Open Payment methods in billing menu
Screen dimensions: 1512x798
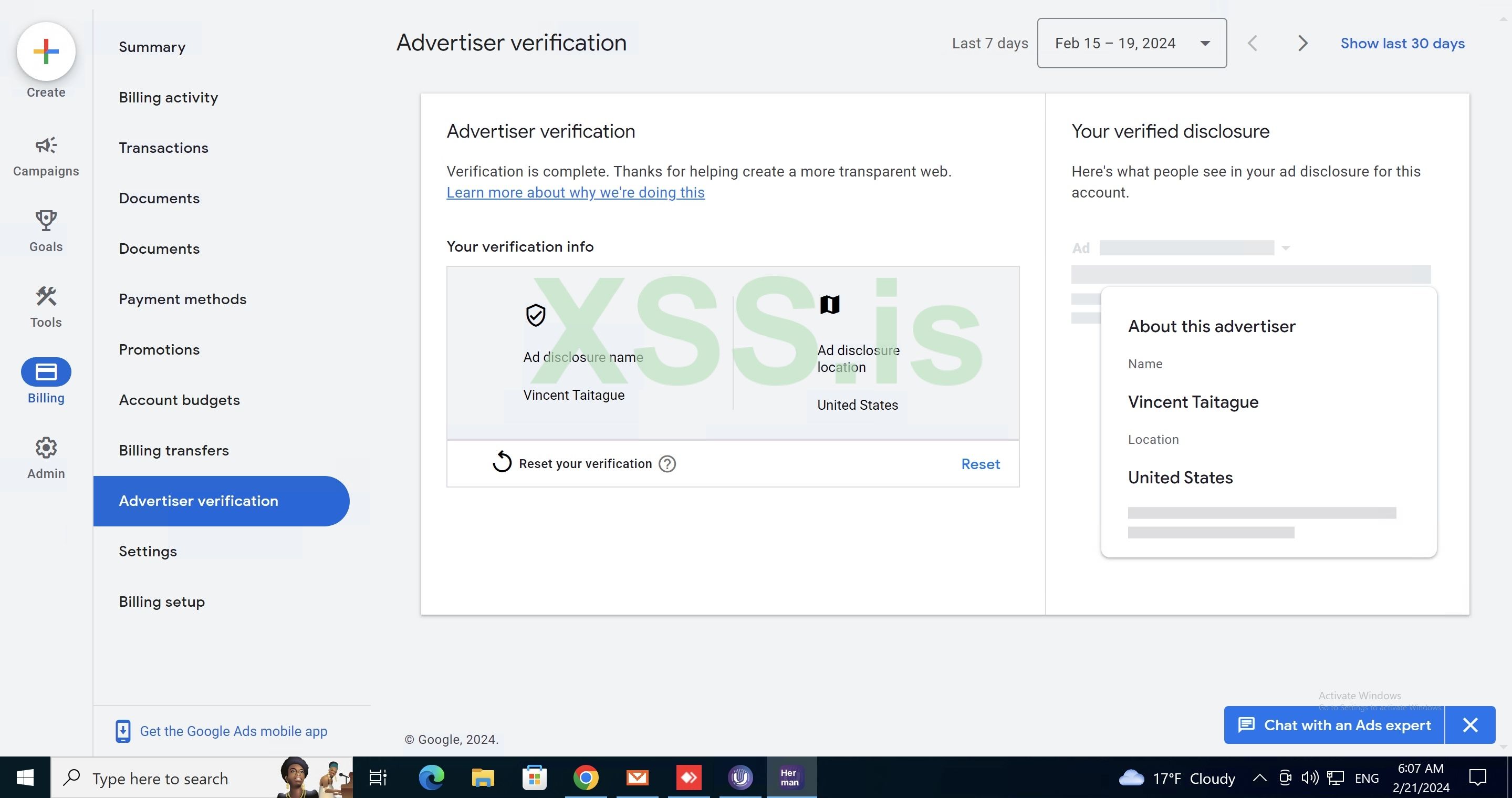tap(183, 299)
